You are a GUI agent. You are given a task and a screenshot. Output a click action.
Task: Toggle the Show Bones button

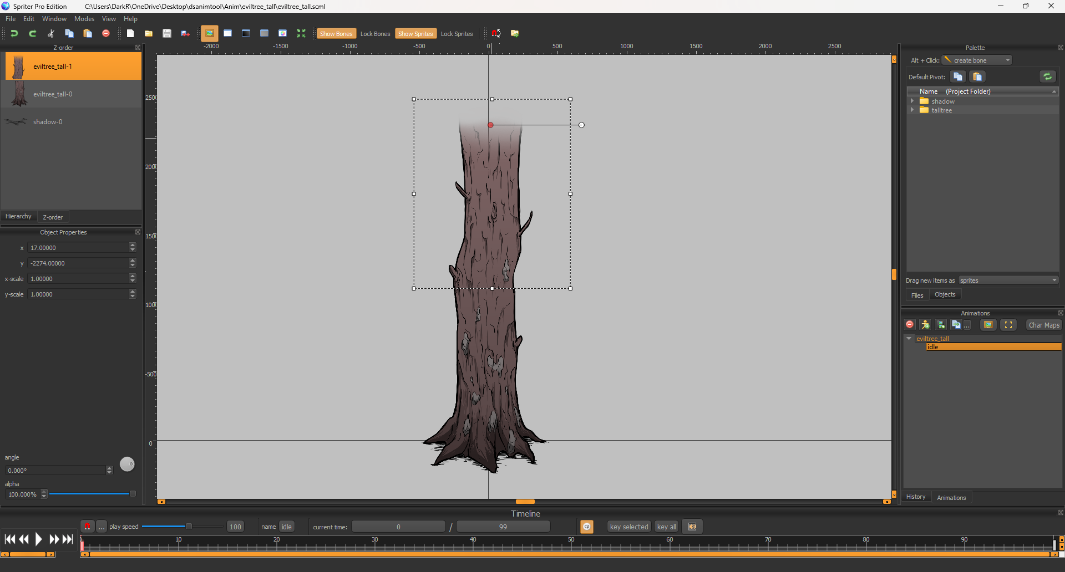[336, 33]
